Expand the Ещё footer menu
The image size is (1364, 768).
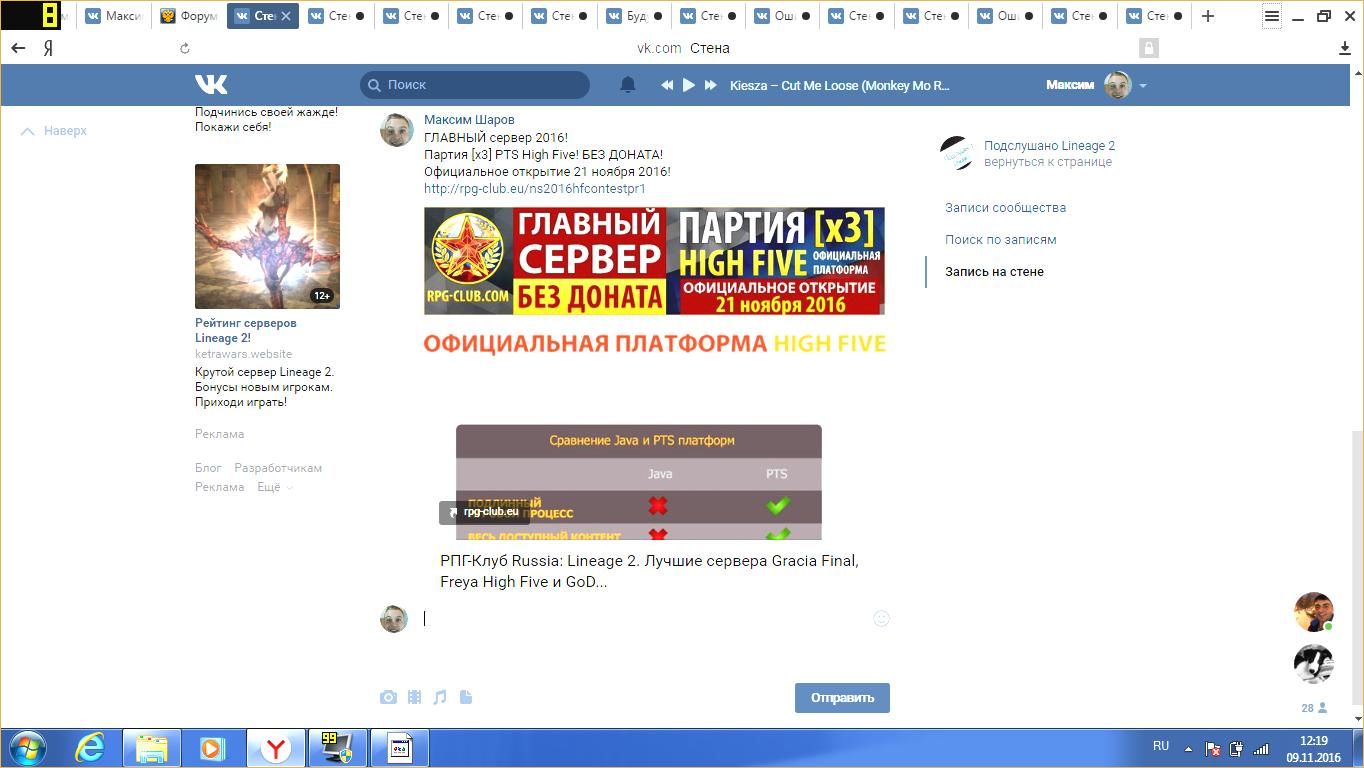coord(274,487)
